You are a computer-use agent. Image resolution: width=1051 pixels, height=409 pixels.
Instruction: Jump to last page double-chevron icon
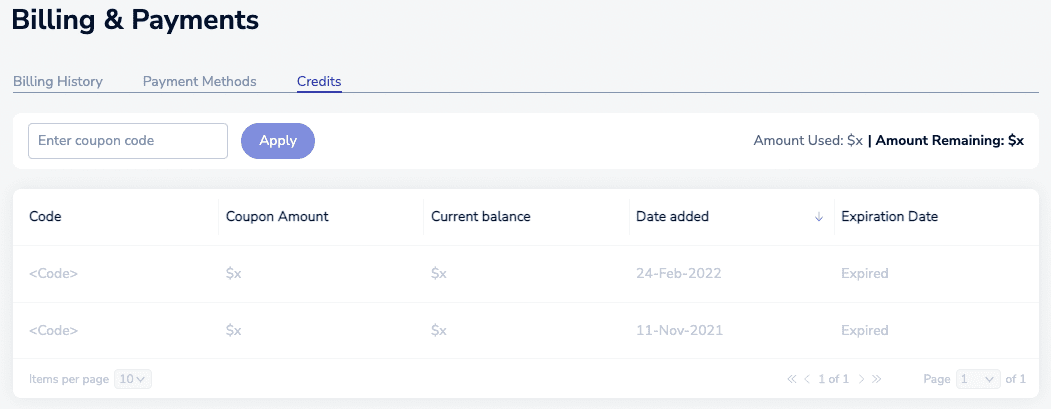tap(877, 379)
